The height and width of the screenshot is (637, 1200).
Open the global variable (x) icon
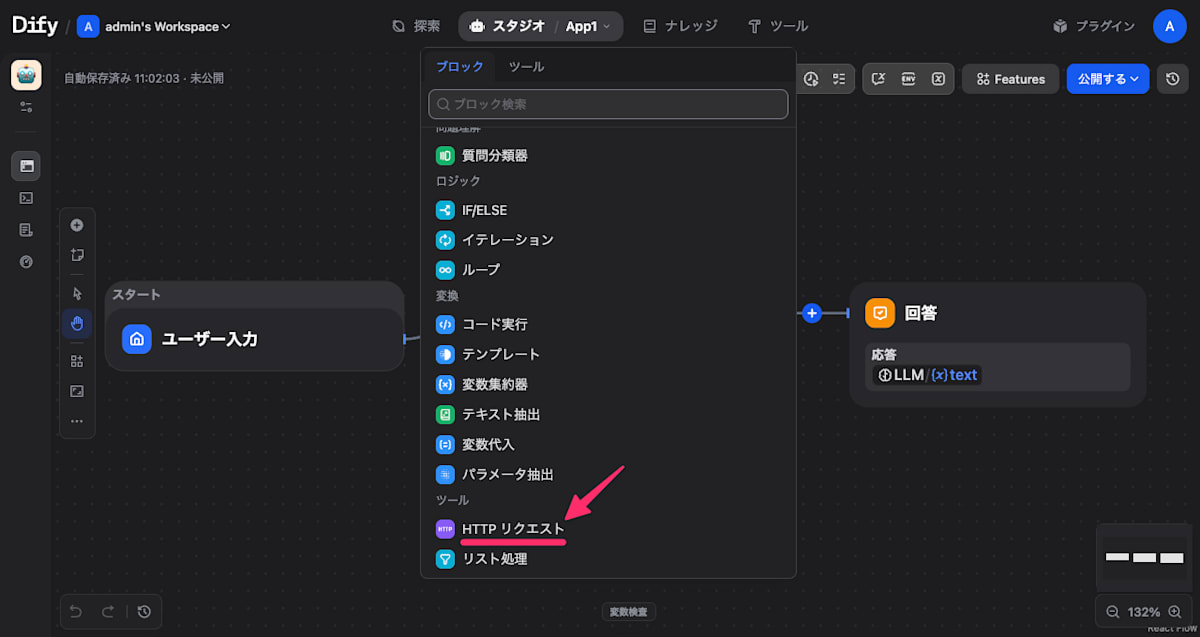tap(938, 79)
